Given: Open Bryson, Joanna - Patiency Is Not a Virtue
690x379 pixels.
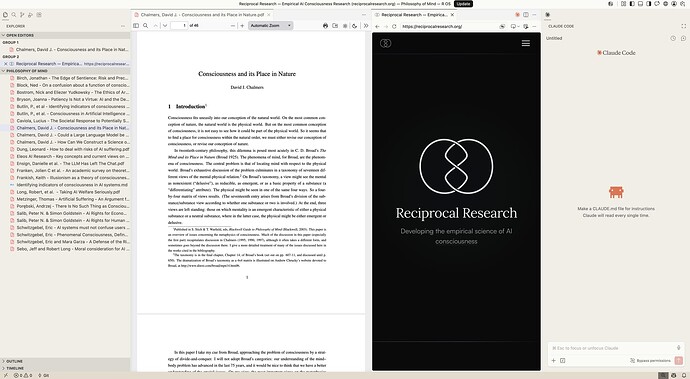Looking at the screenshot, I should 65,99.
